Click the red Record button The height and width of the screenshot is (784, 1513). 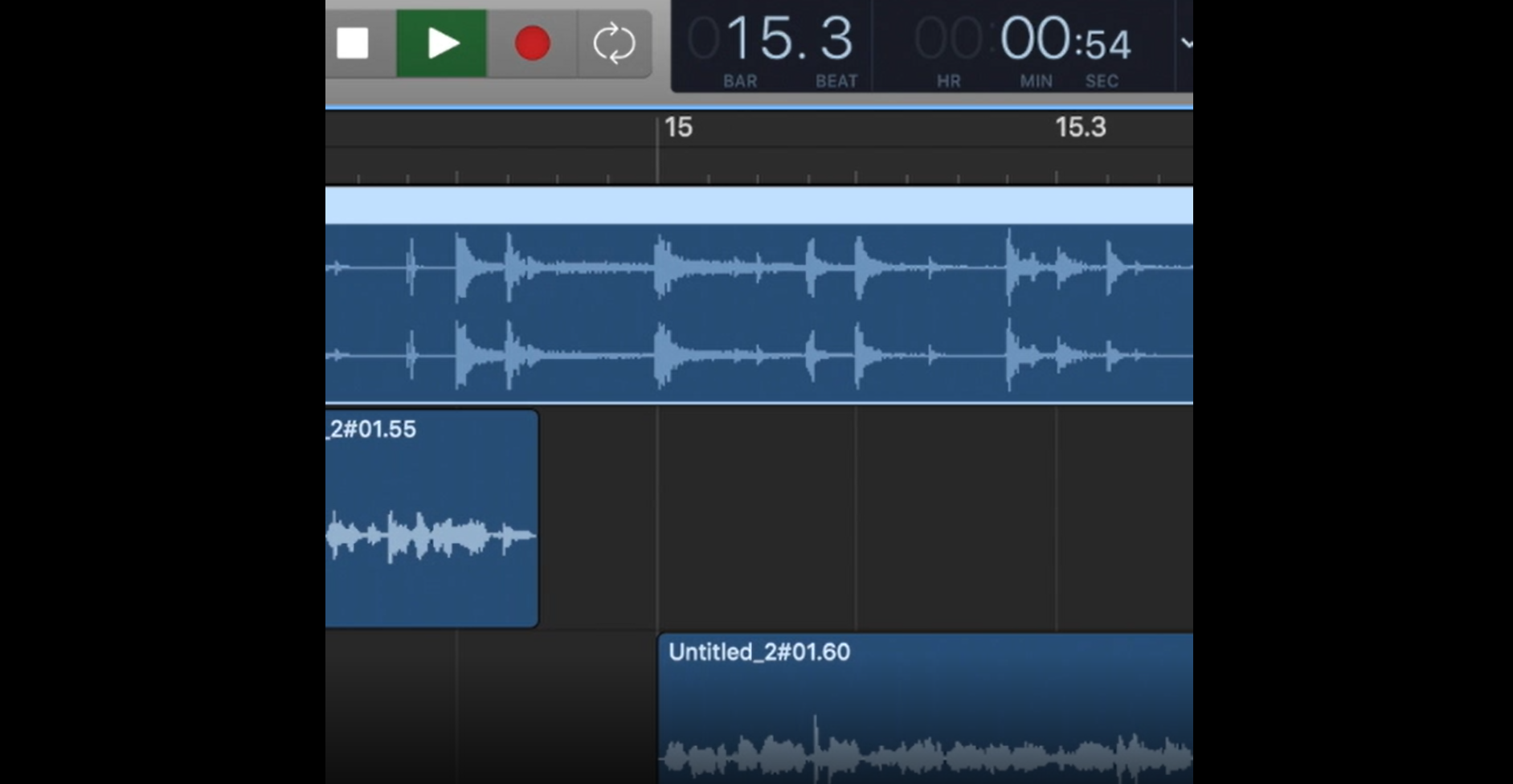point(532,43)
